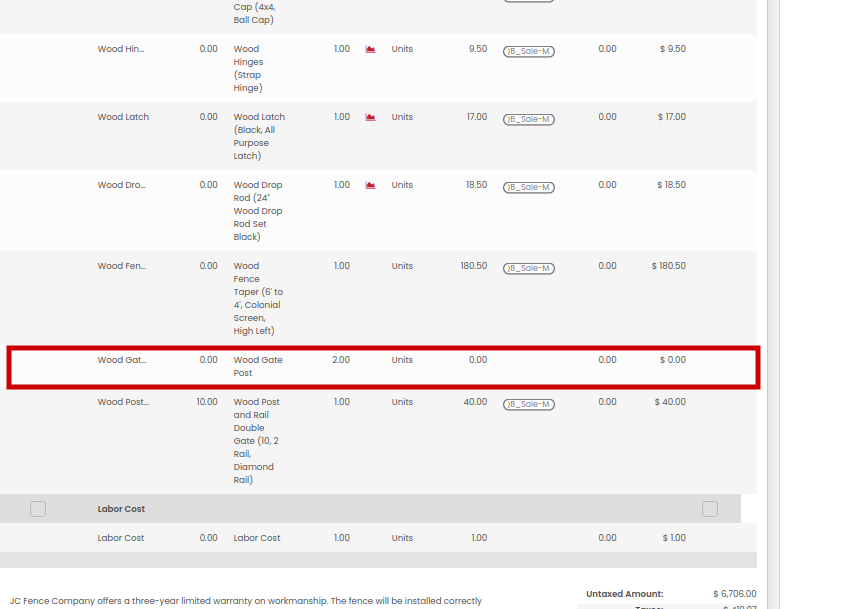Screen dimensions: 851x609
Task: Open the Wood Latch product name
Action: pyautogui.click(x=123, y=117)
